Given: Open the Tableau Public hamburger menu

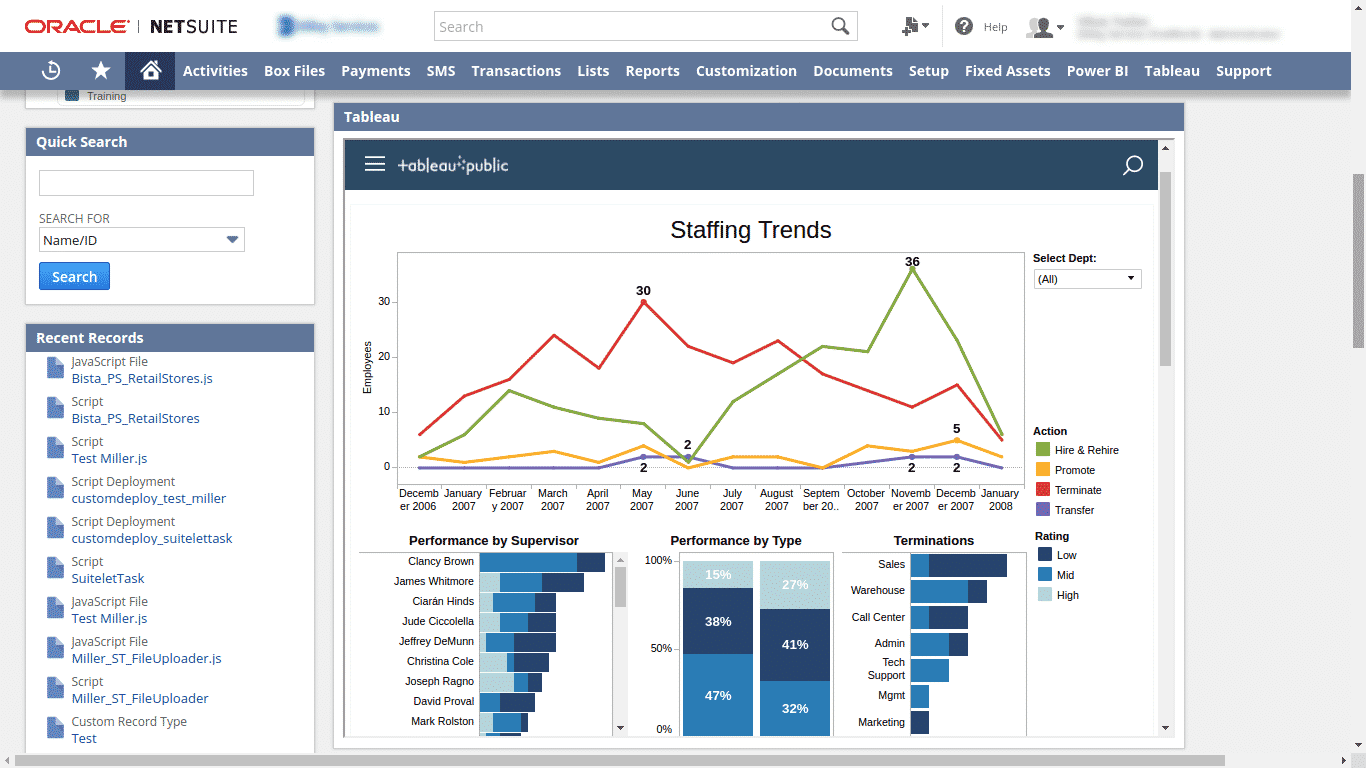Looking at the screenshot, I should click(x=375, y=164).
